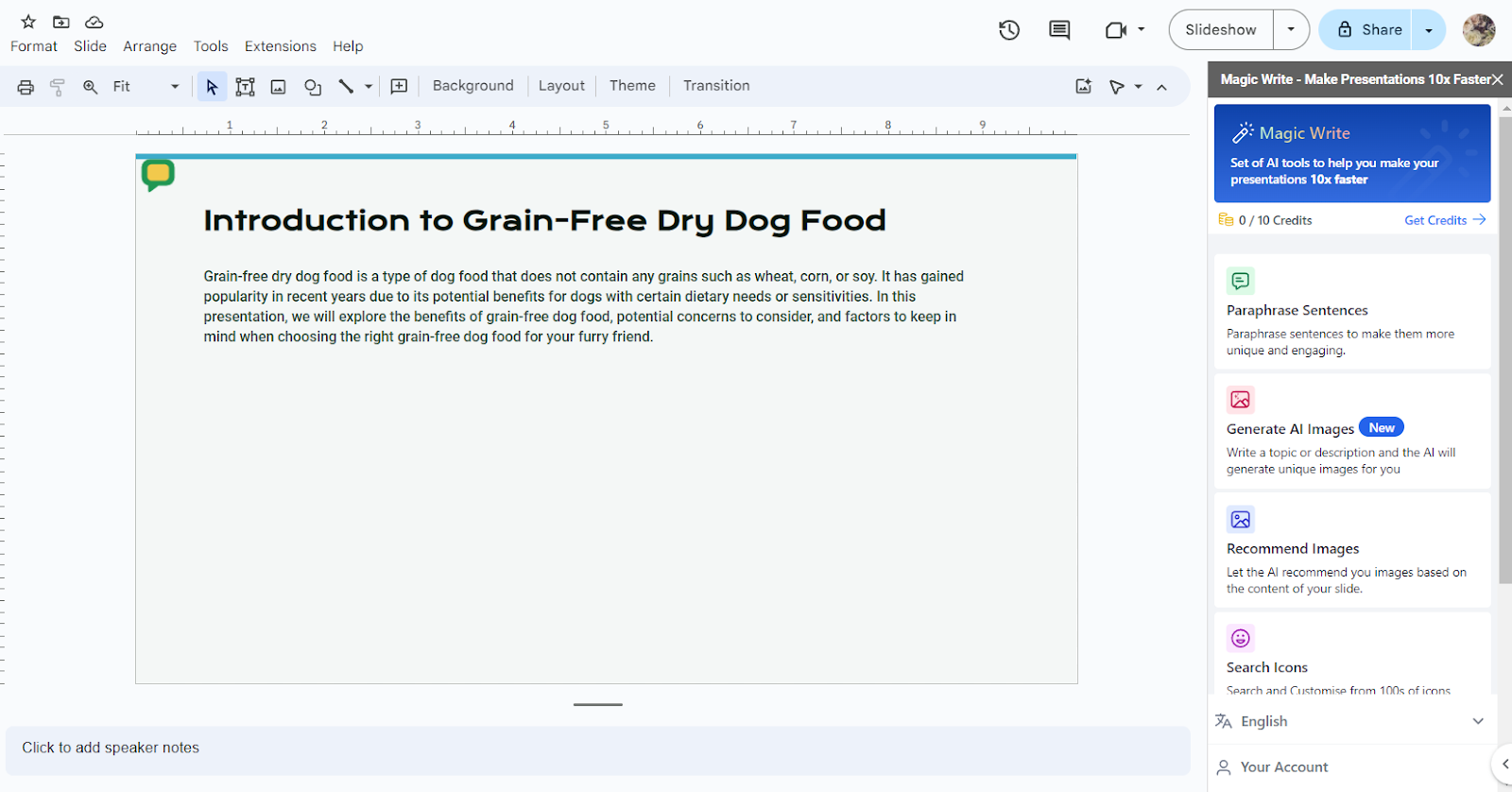Image resolution: width=1512 pixels, height=792 pixels.
Task: Open Your Account in side panel
Action: coord(1350,767)
